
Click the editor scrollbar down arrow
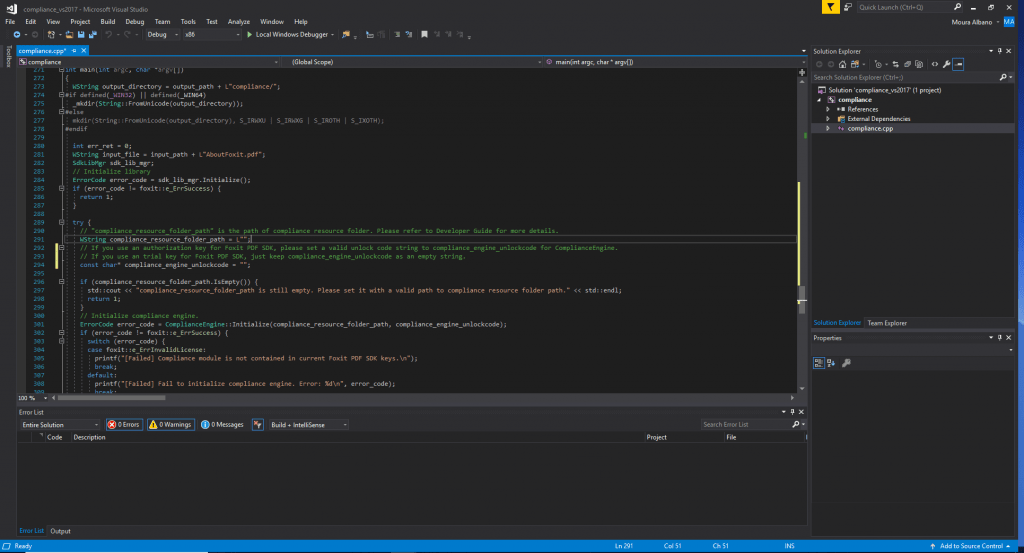802,388
